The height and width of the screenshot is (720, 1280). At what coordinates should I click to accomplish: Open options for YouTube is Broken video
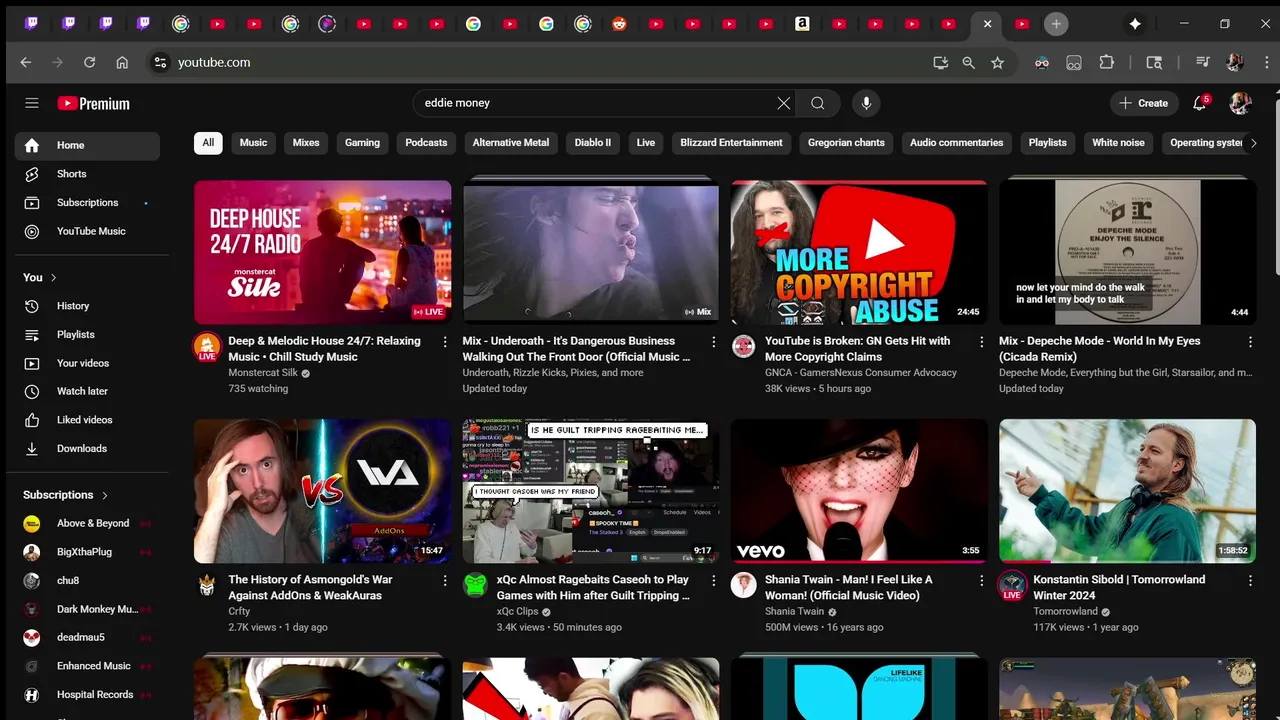click(x=982, y=342)
